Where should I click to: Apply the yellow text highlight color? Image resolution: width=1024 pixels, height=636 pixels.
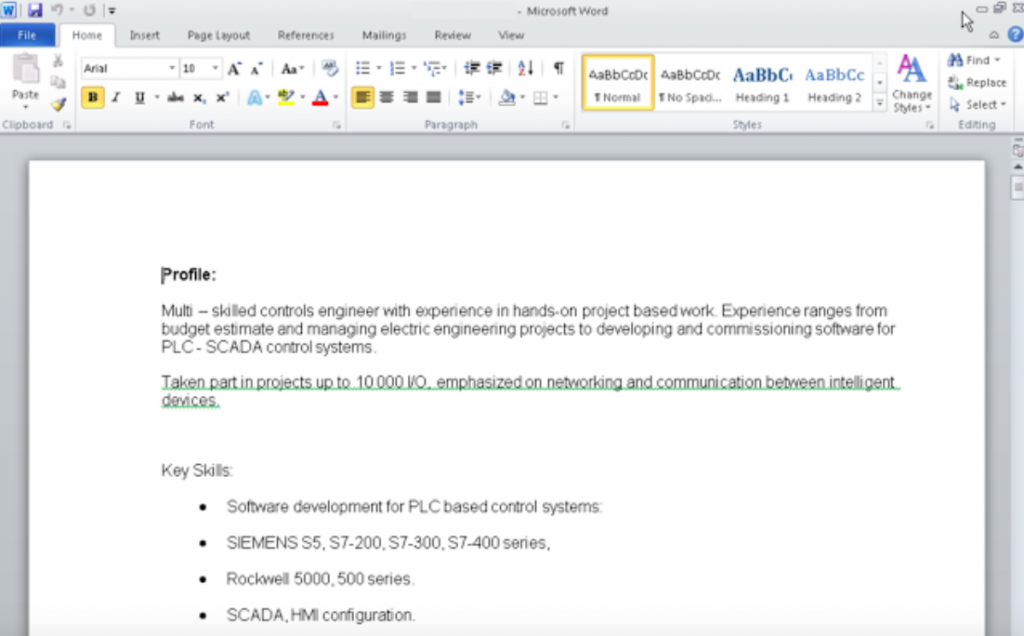click(x=286, y=98)
